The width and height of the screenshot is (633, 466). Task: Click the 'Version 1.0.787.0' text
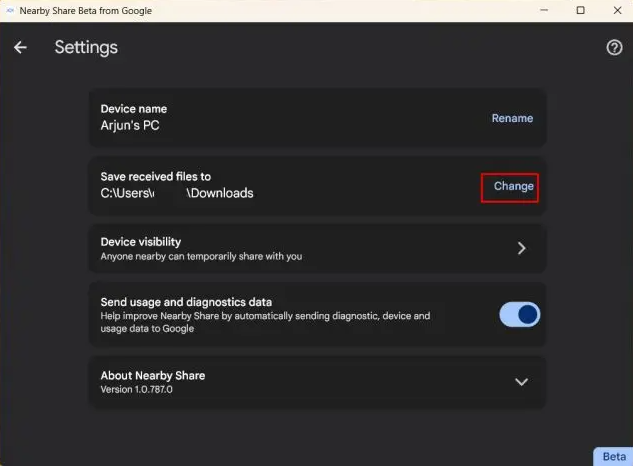click(136, 390)
